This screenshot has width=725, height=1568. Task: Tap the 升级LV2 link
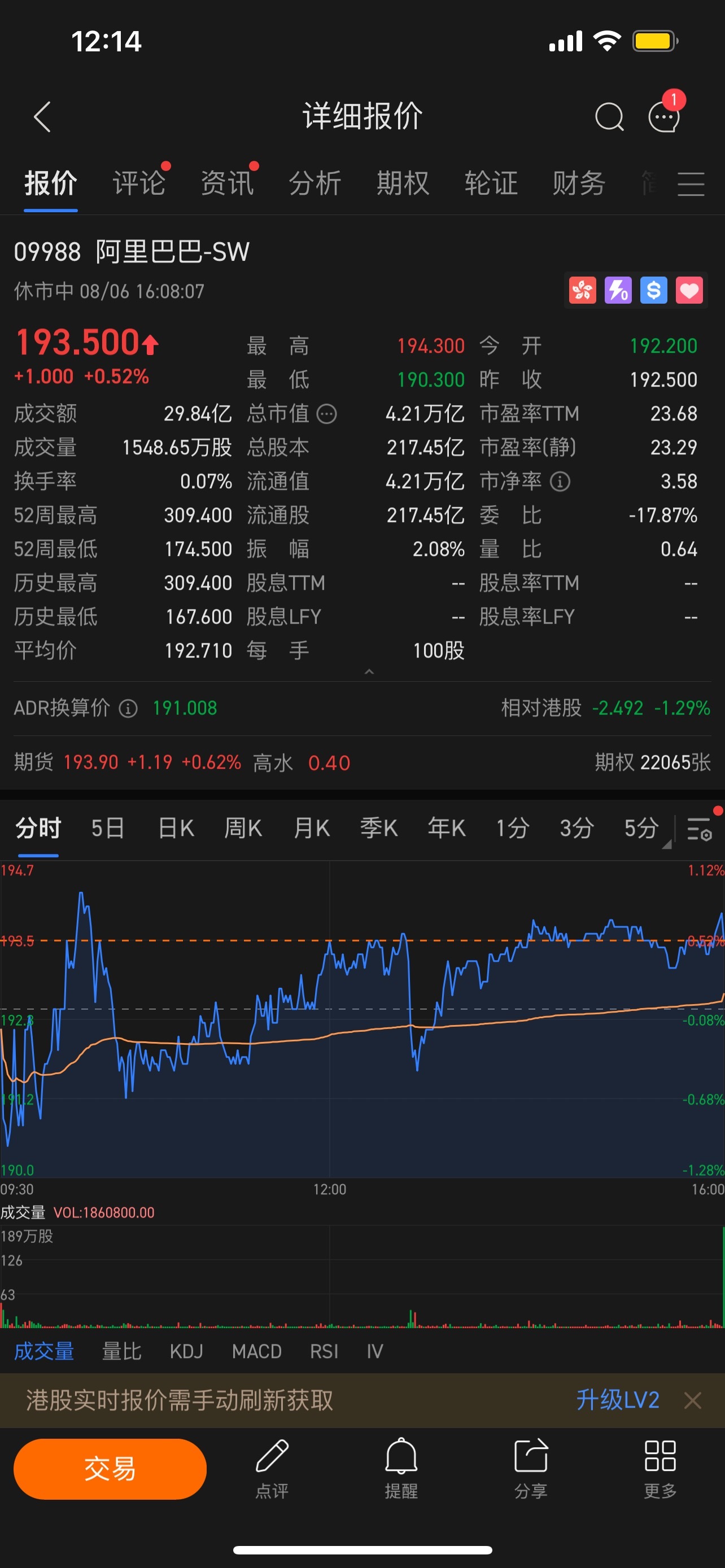click(617, 1400)
